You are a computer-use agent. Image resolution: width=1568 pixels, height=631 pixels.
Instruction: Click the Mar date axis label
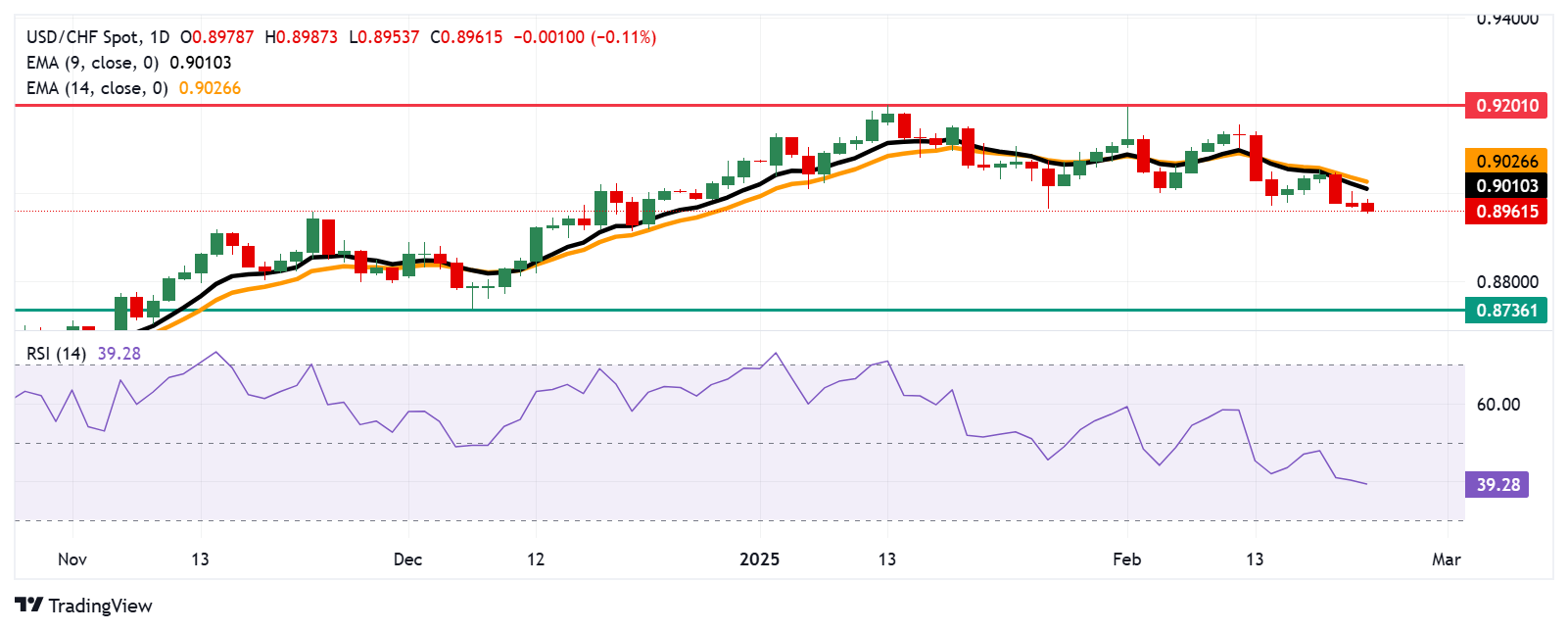[1447, 559]
